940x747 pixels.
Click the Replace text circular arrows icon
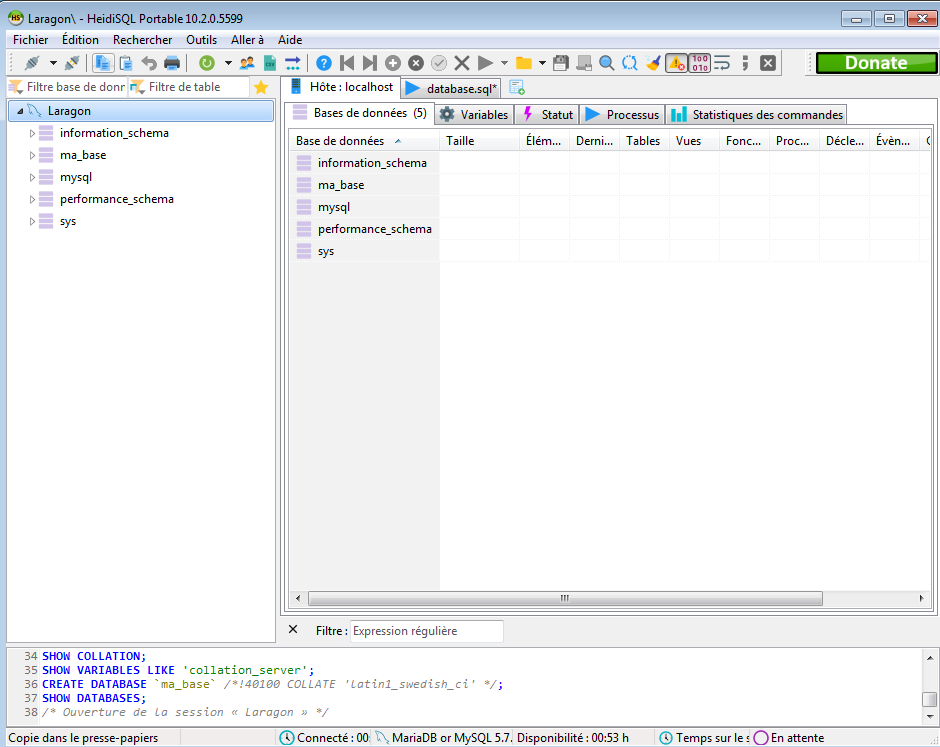coord(629,63)
